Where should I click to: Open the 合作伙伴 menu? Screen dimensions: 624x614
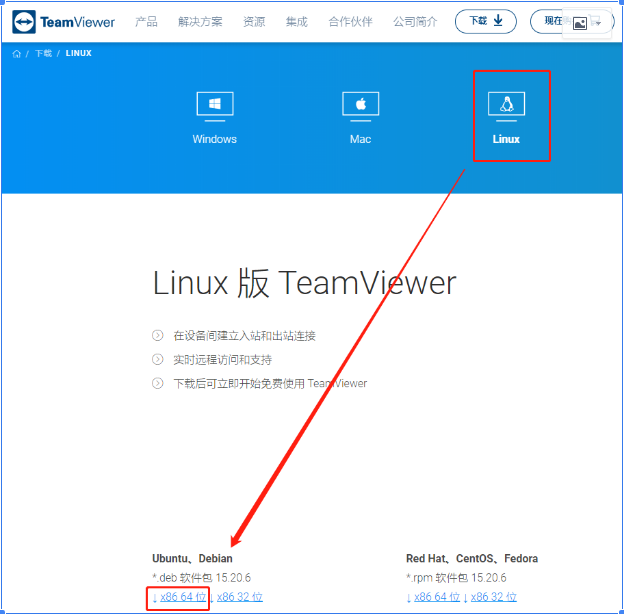point(350,21)
